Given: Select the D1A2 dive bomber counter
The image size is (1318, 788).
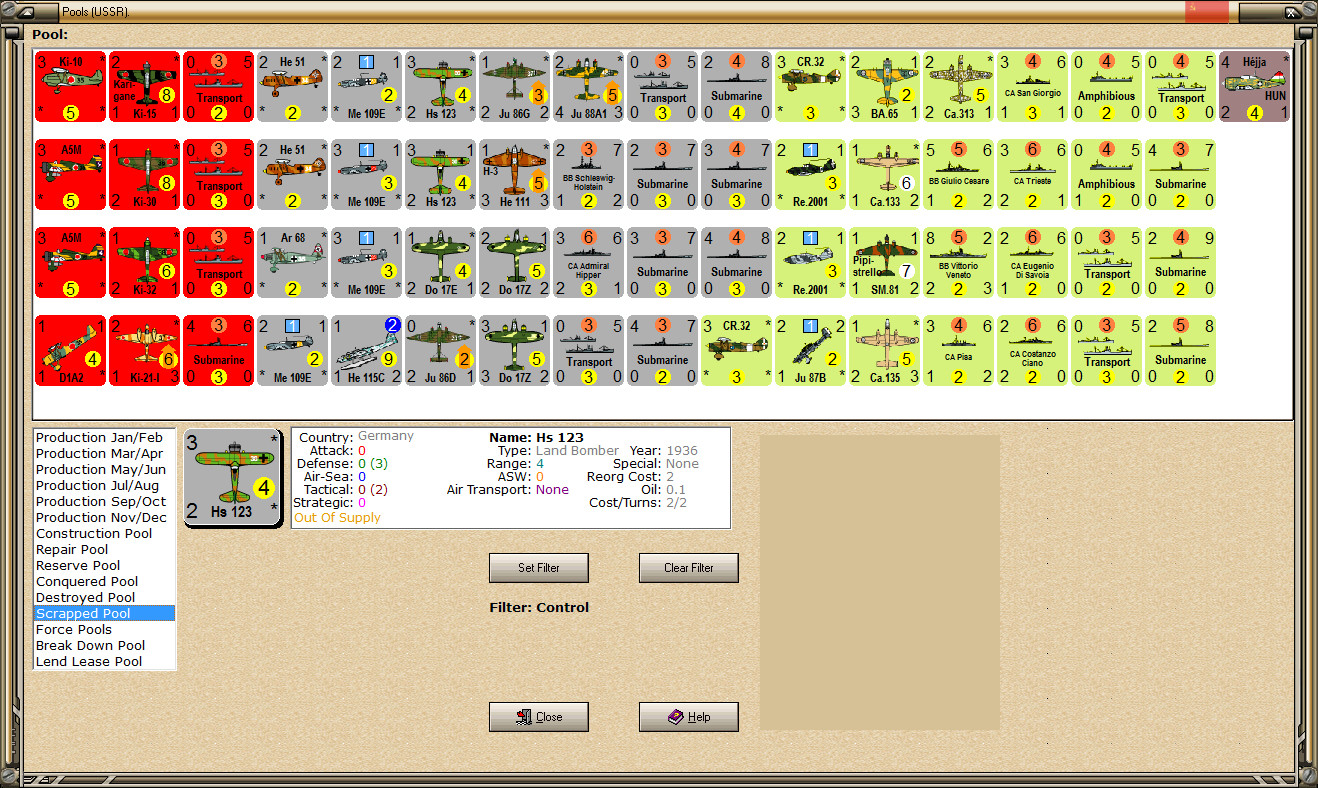Looking at the screenshot, I should point(70,351).
